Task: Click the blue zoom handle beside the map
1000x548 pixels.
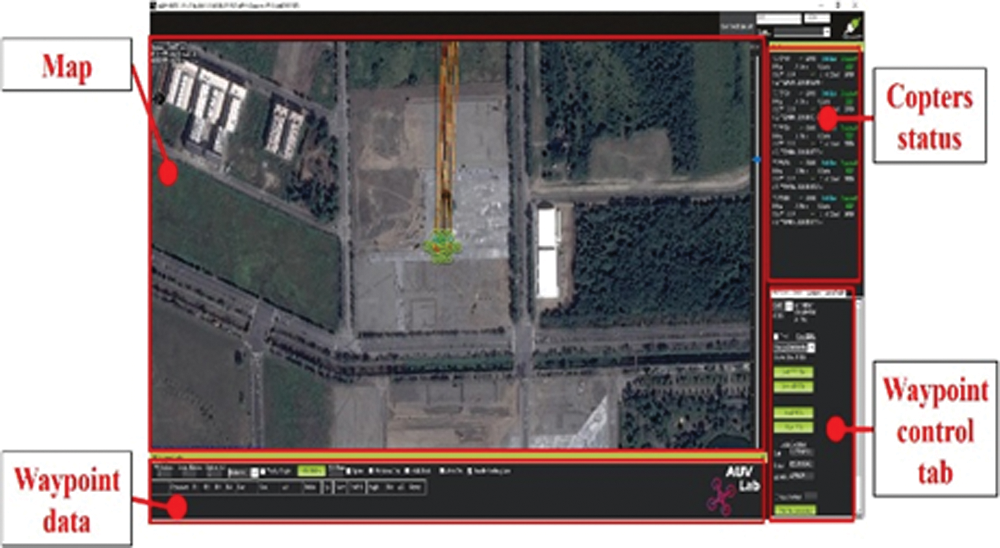Action: click(x=755, y=159)
